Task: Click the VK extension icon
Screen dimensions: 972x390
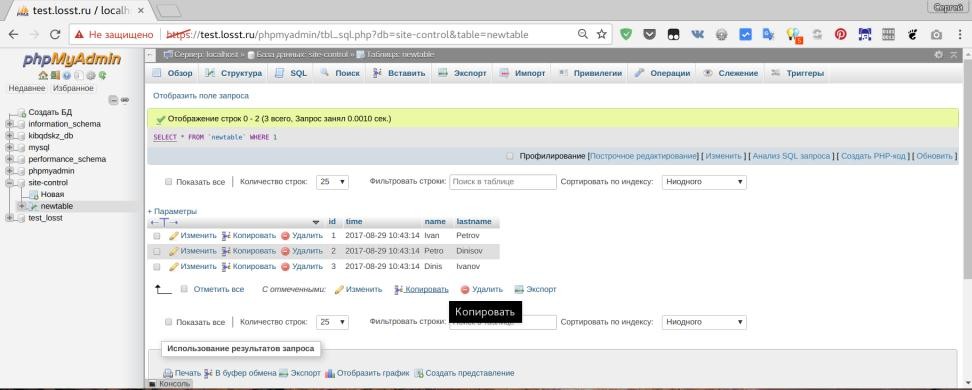Action: pos(697,35)
